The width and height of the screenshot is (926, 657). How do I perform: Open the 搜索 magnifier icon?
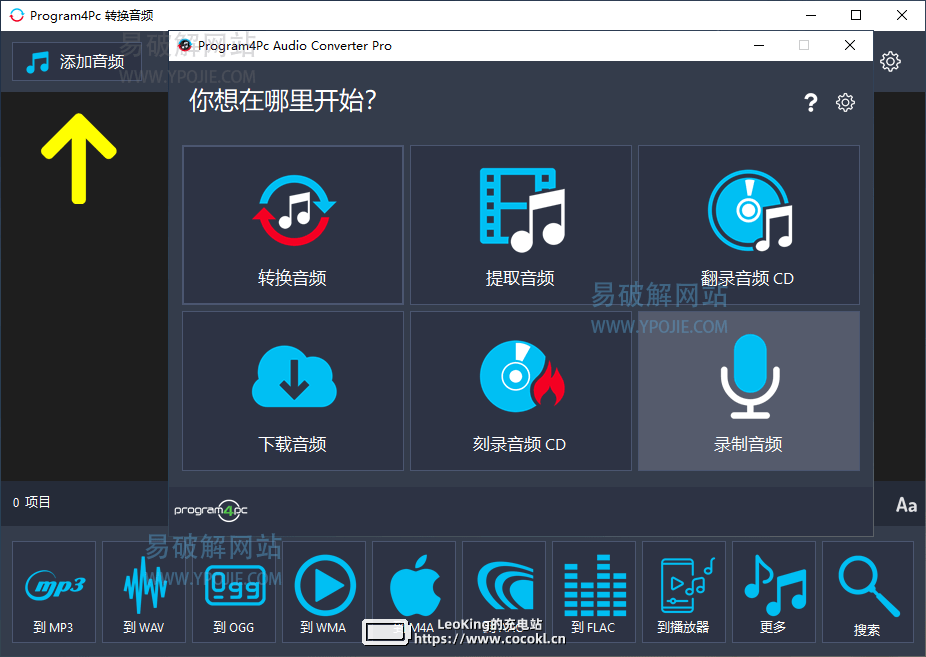pos(866,592)
